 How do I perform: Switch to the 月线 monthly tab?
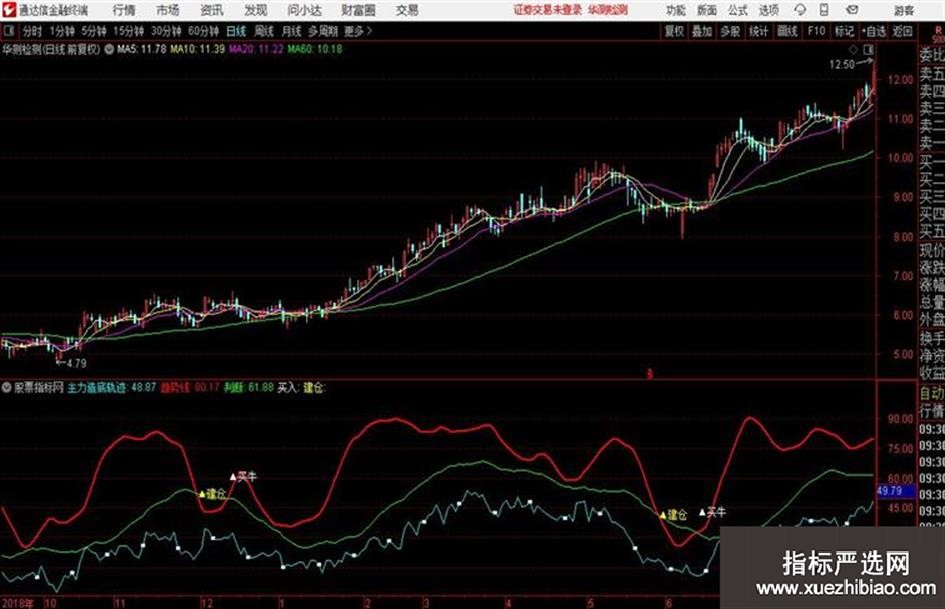tap(292, 31)
